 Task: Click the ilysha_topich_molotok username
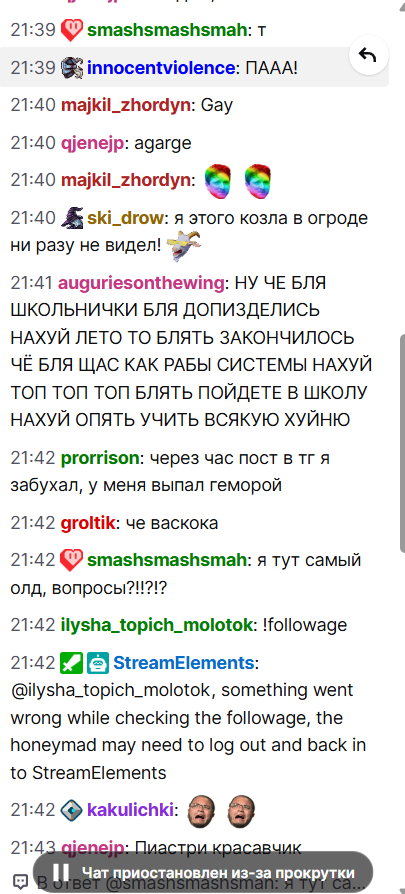tap(156, 625)
